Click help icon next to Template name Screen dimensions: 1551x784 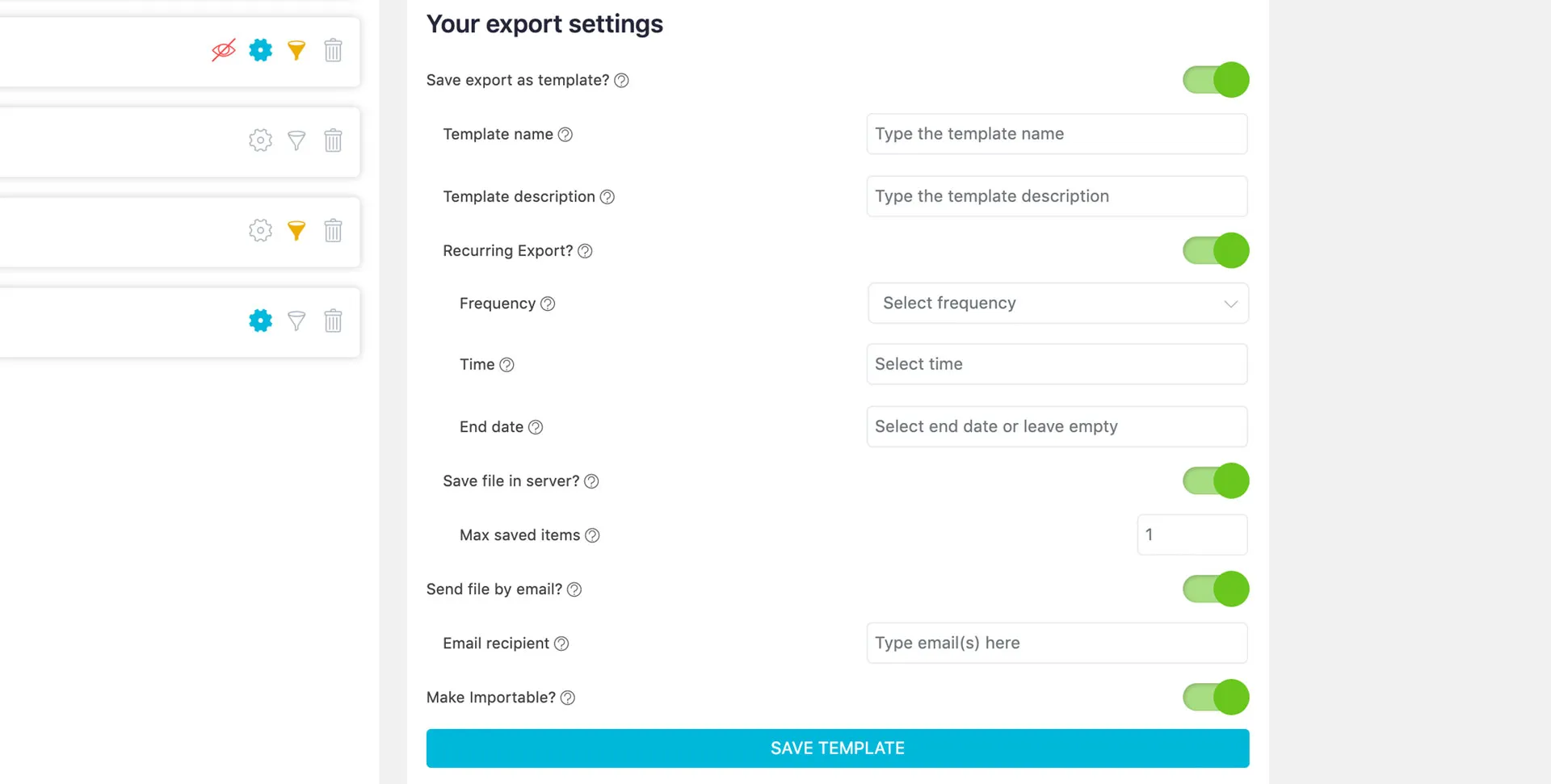(565, 134)
